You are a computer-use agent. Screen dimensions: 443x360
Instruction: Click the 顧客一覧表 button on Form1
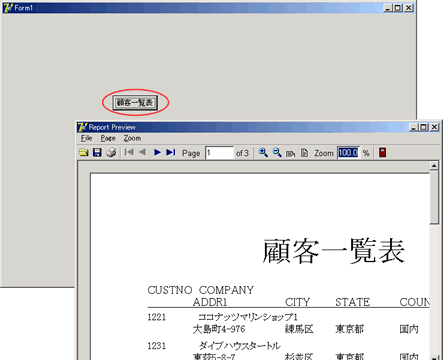135,103
